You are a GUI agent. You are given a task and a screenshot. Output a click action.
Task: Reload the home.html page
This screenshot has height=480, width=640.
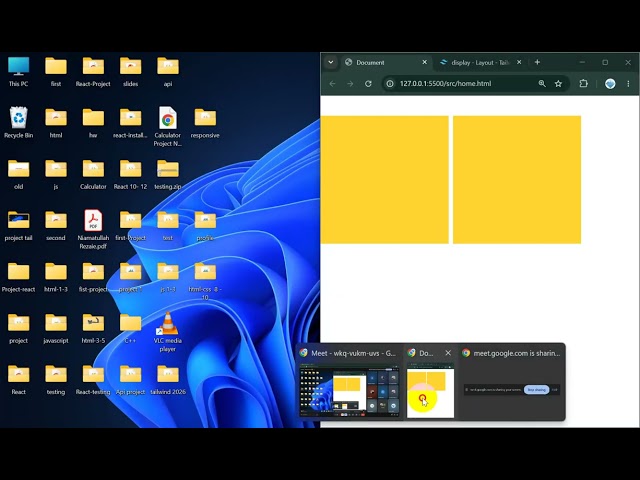pyautogui.click(x=368, y=84)
